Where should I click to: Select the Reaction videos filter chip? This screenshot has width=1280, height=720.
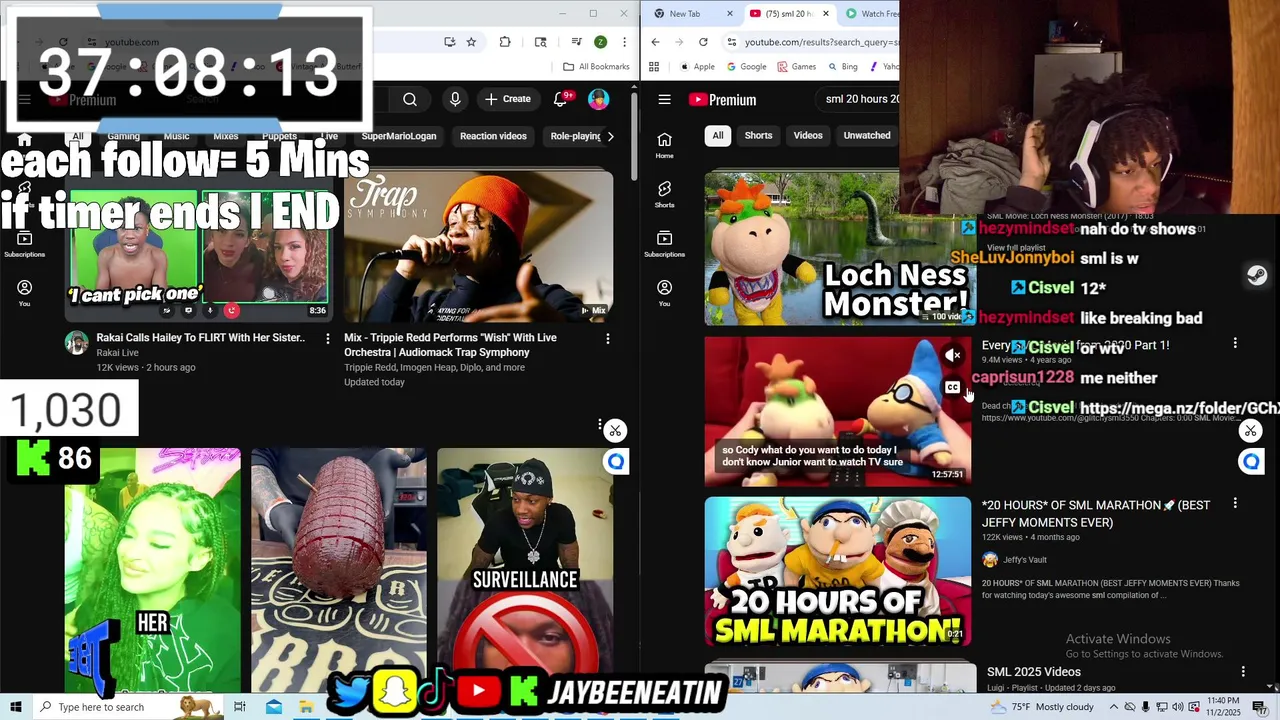[493, 136]
